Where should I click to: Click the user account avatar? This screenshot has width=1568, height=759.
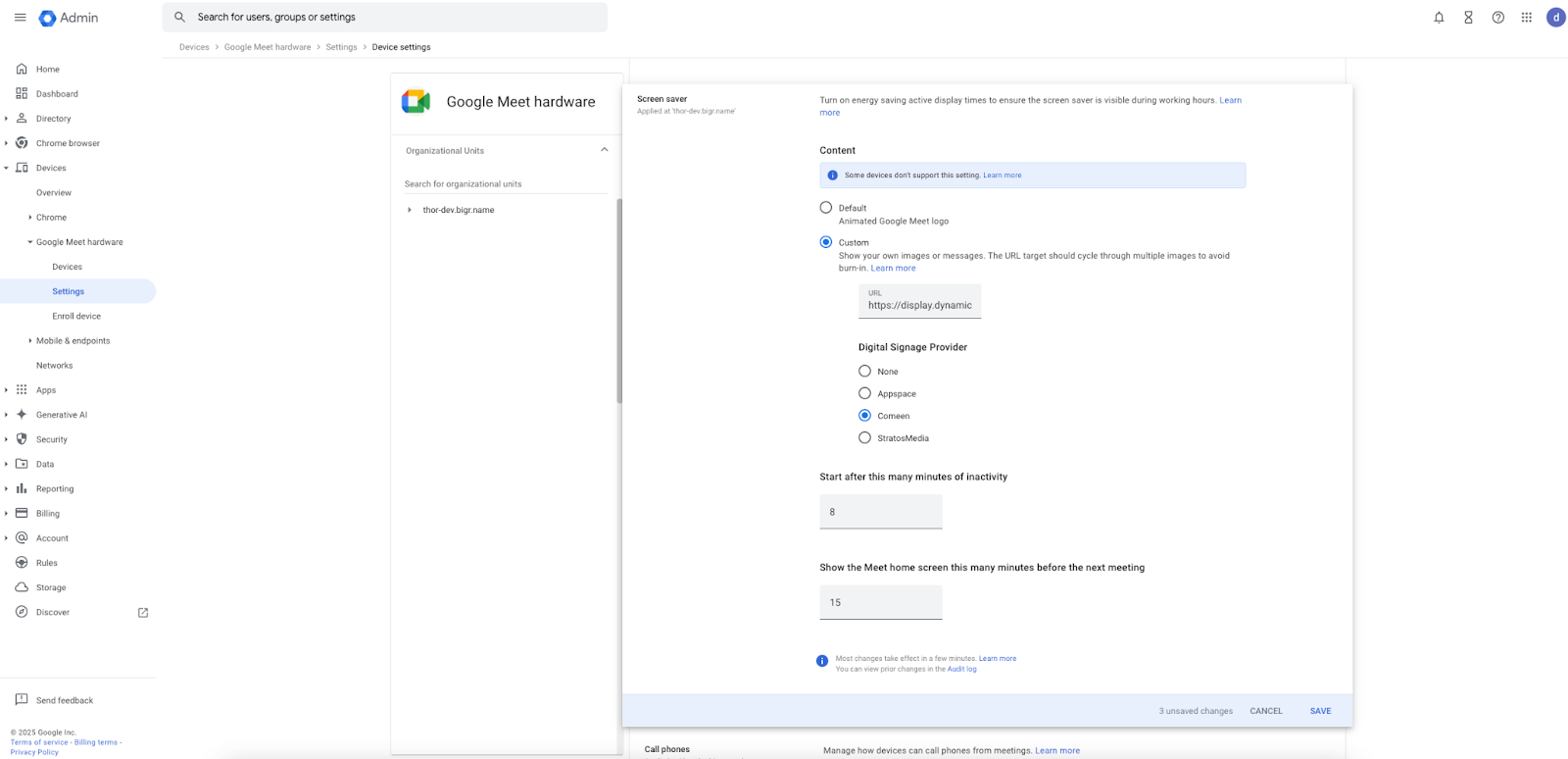[x=1555, y=18]
